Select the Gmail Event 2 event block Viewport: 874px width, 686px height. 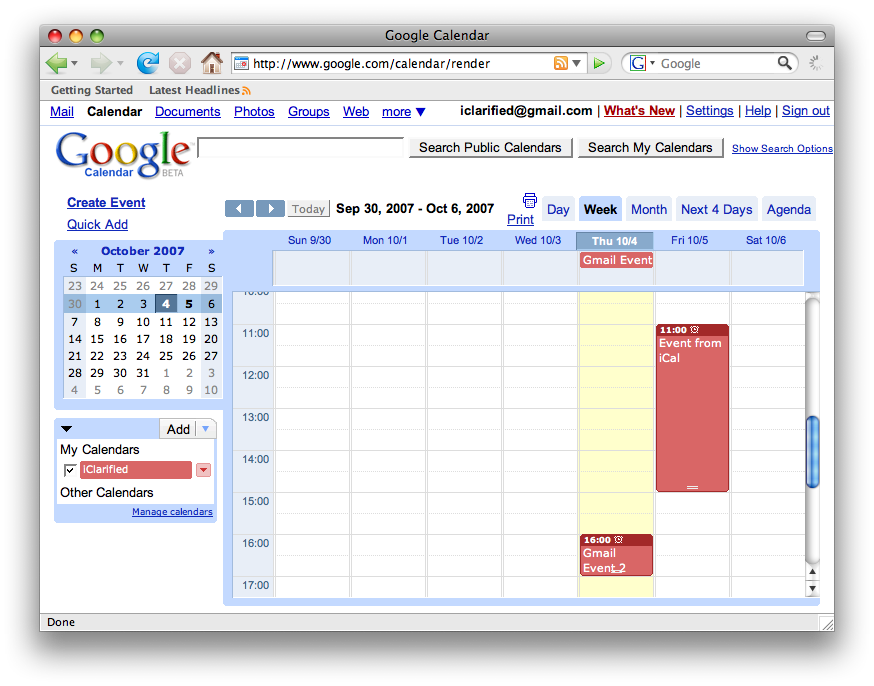pos(615,555)
